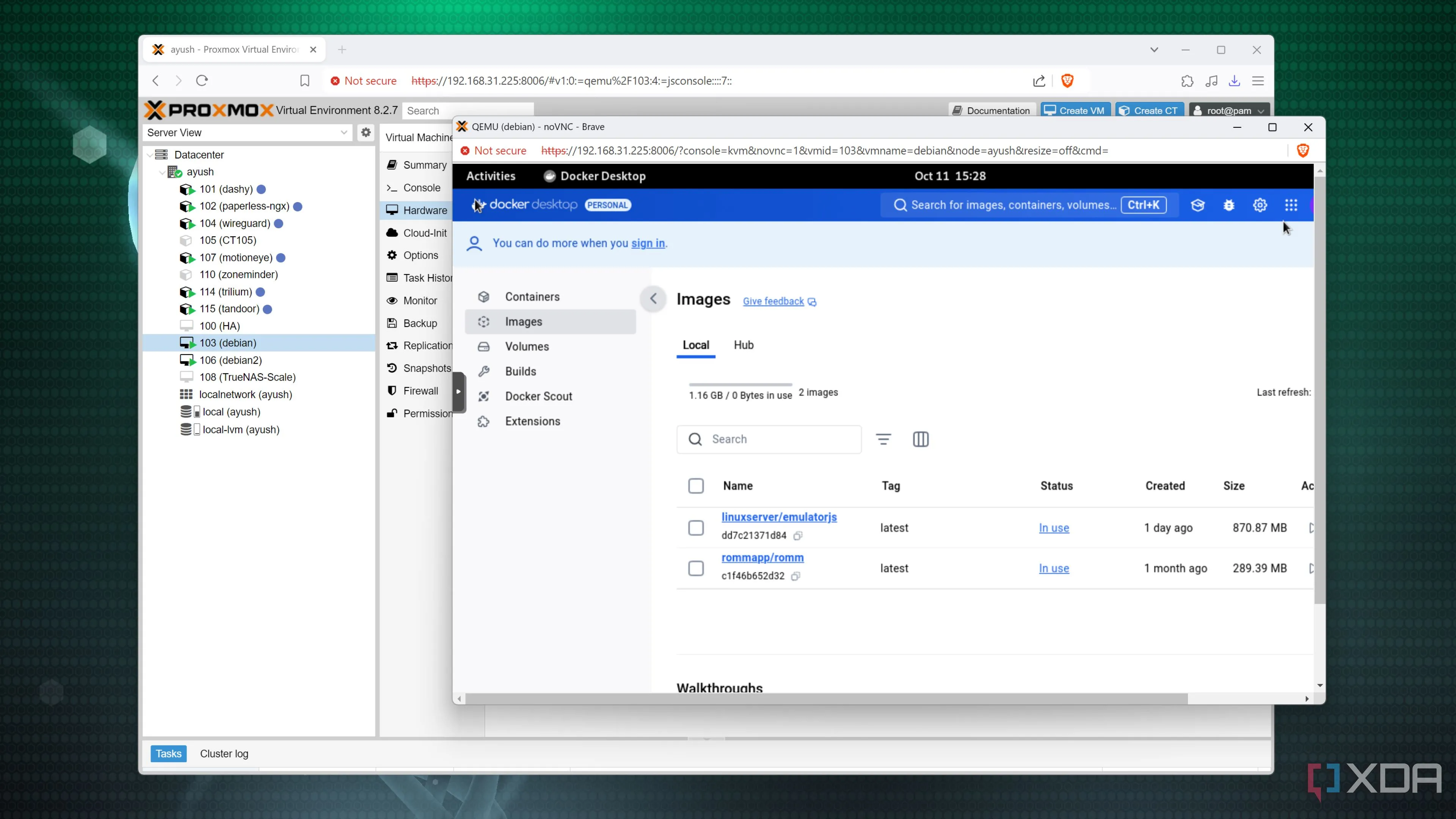Viewport: 1456px width, 819px height.
Task: Click the Proxmox server view gear icon
Action: (366, 132)
